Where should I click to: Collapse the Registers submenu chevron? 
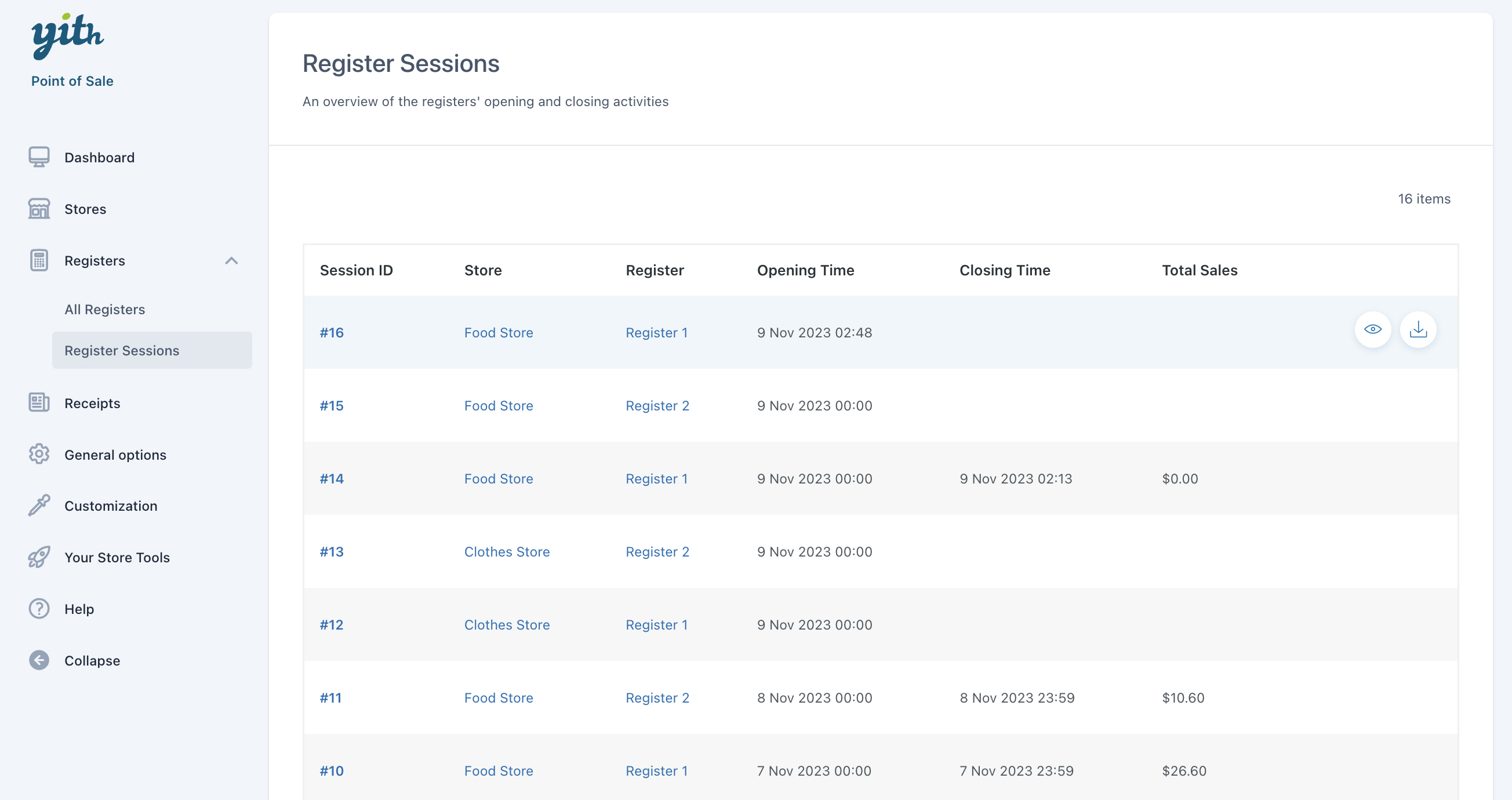point(231,261)
